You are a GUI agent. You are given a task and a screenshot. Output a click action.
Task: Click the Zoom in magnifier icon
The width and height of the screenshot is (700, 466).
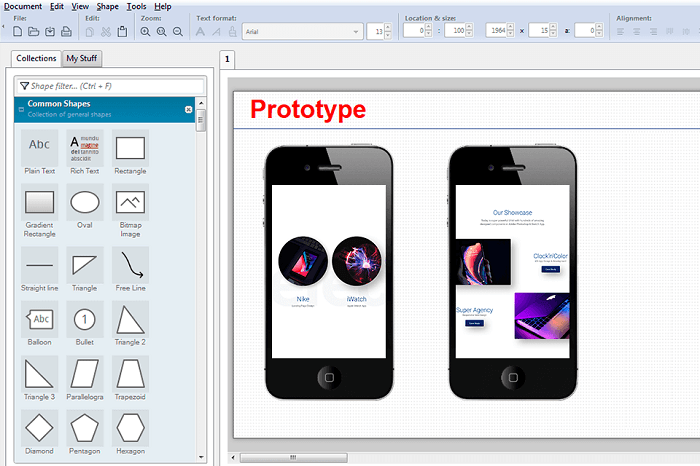tap(145, 32)
